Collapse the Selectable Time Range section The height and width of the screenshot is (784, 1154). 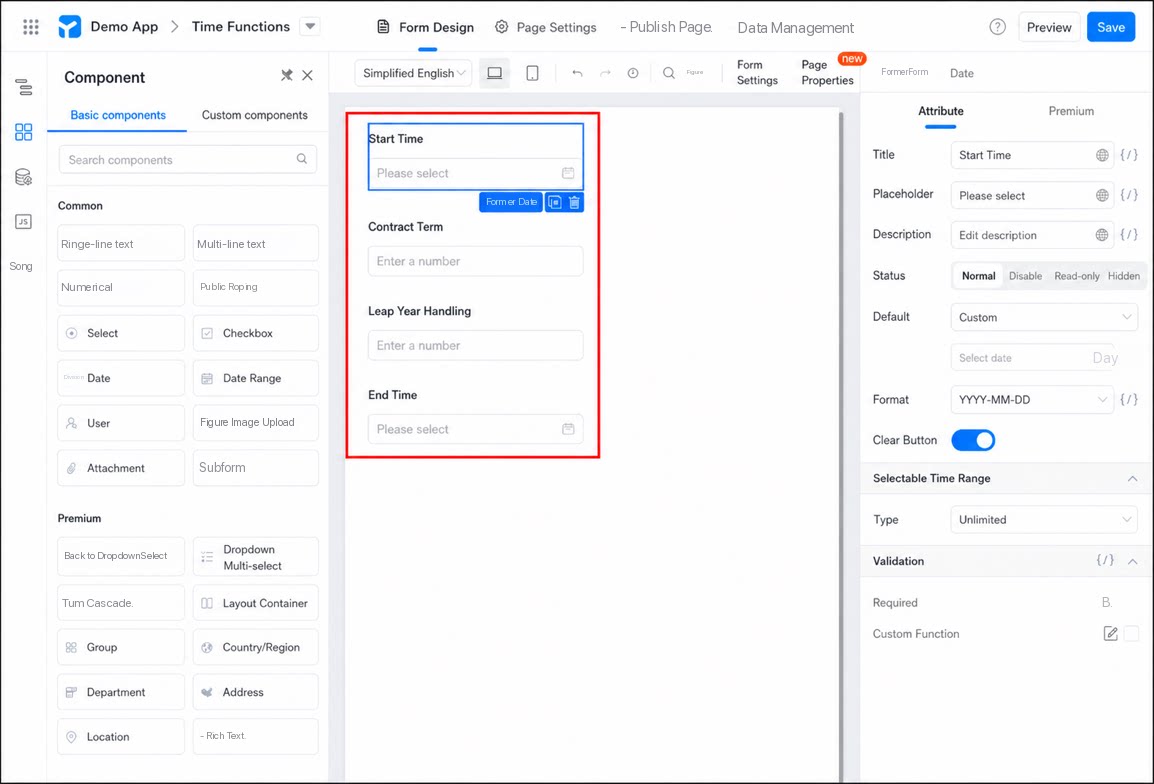pos(1132,478)
